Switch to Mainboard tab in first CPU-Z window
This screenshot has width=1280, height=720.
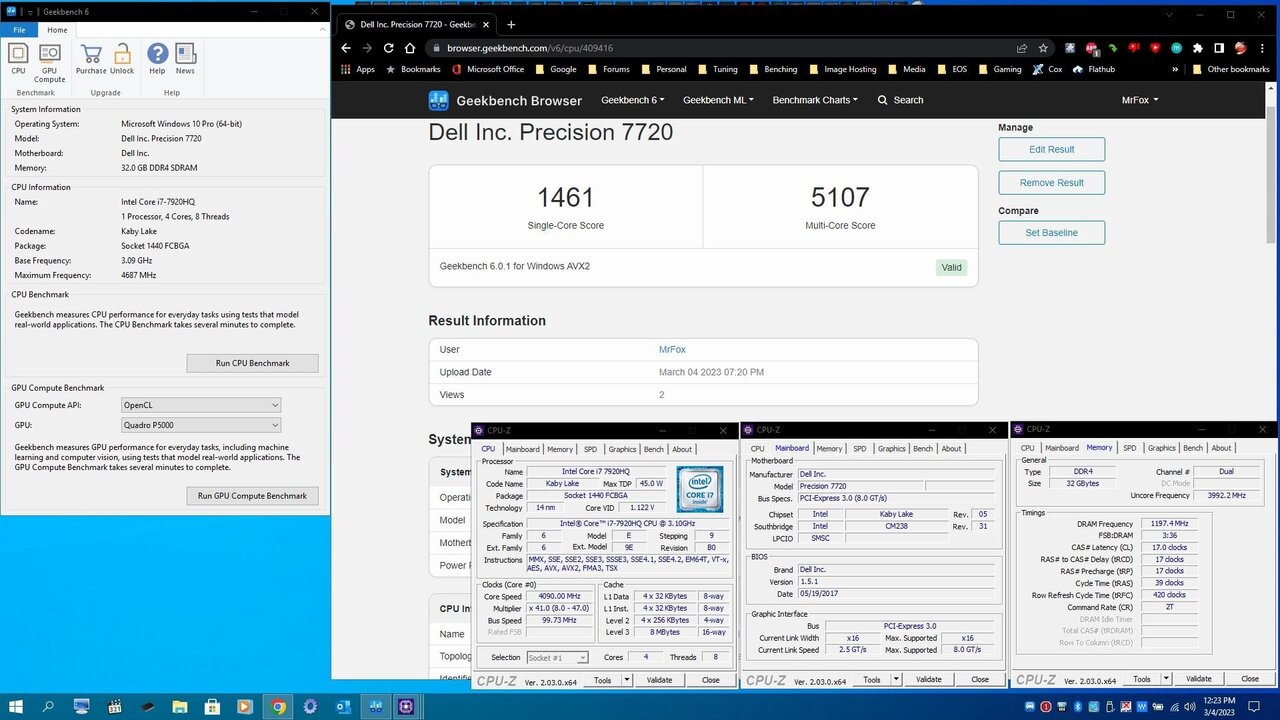(522, 449)
